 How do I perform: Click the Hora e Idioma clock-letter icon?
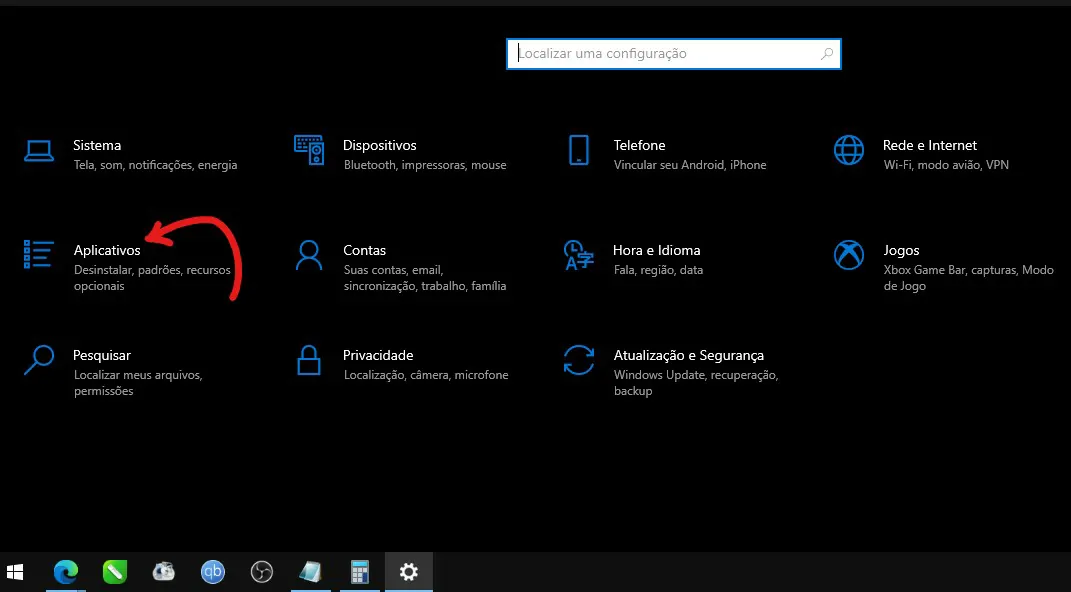(x=578, y=255)
